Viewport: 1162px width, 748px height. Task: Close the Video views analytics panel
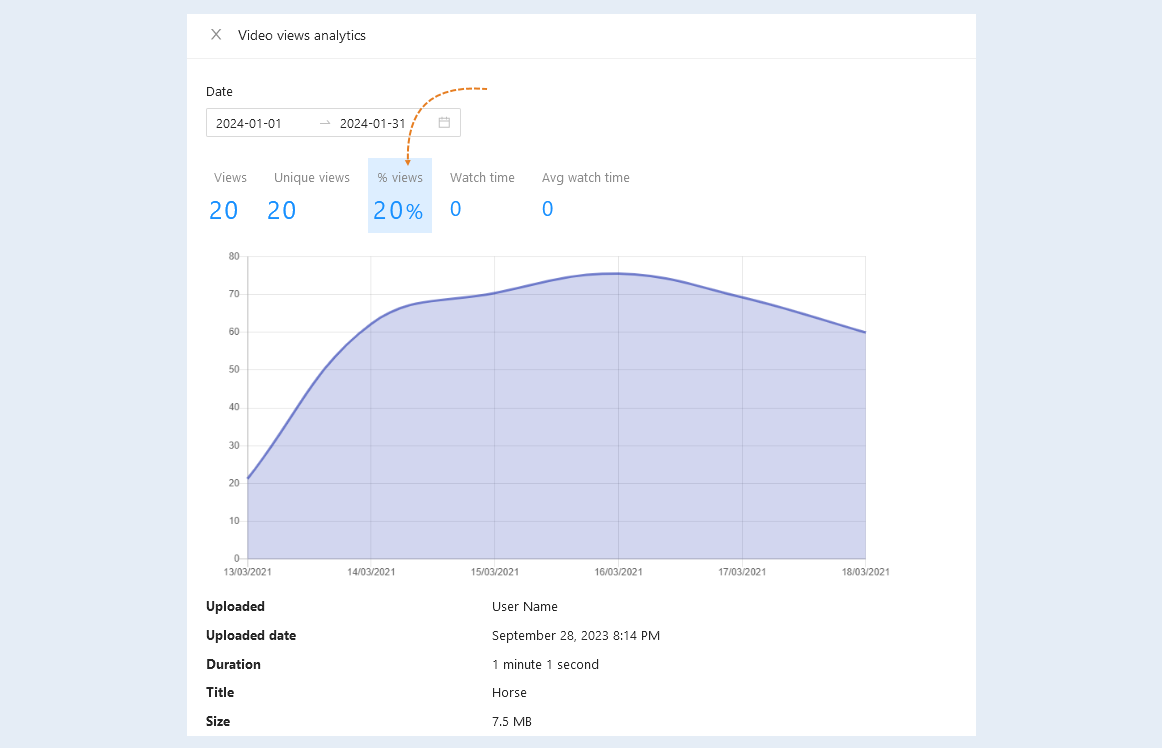pyautogui.click(x=216, y=35)
